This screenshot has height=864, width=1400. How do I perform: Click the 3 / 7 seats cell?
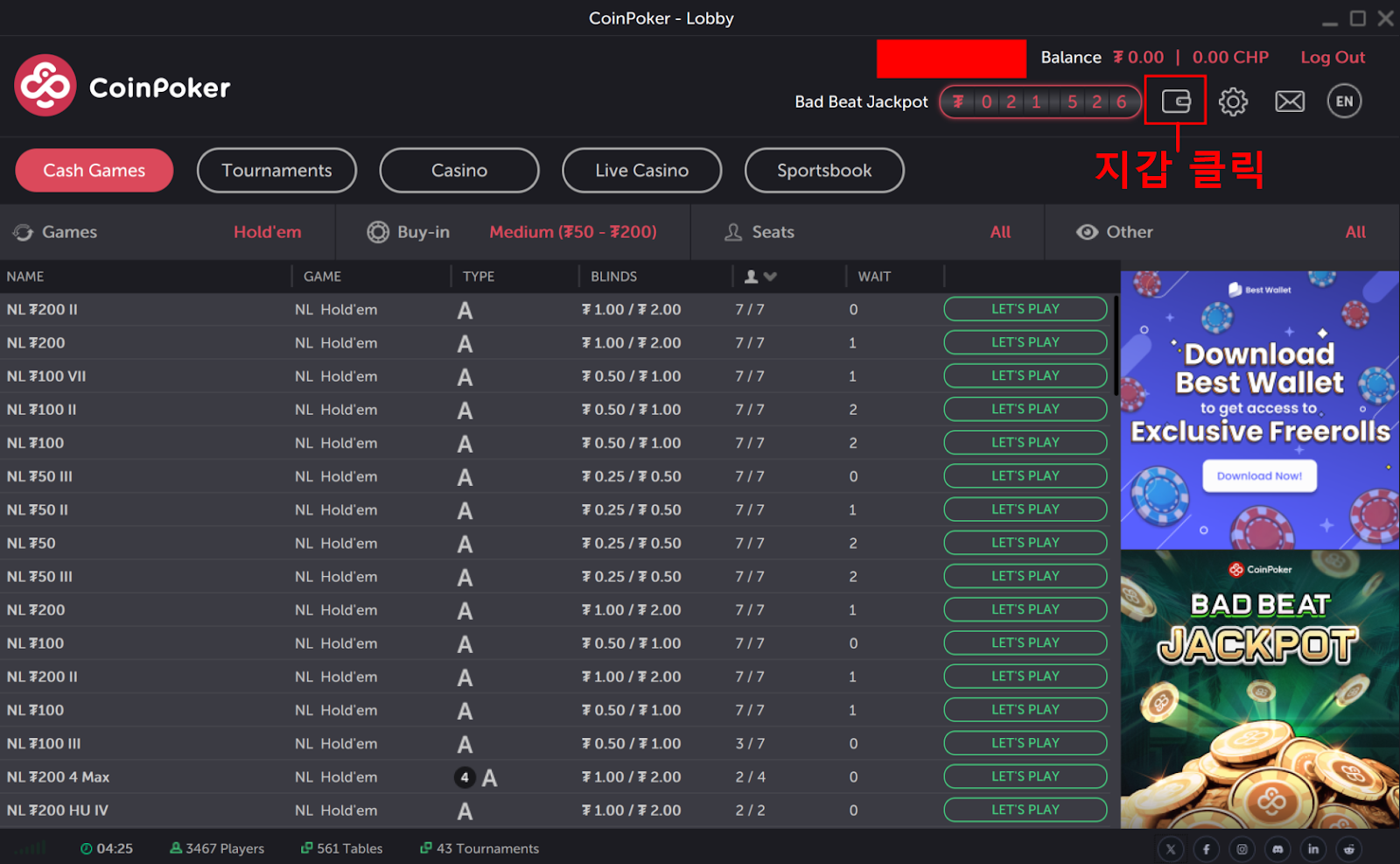click(750, 743)
